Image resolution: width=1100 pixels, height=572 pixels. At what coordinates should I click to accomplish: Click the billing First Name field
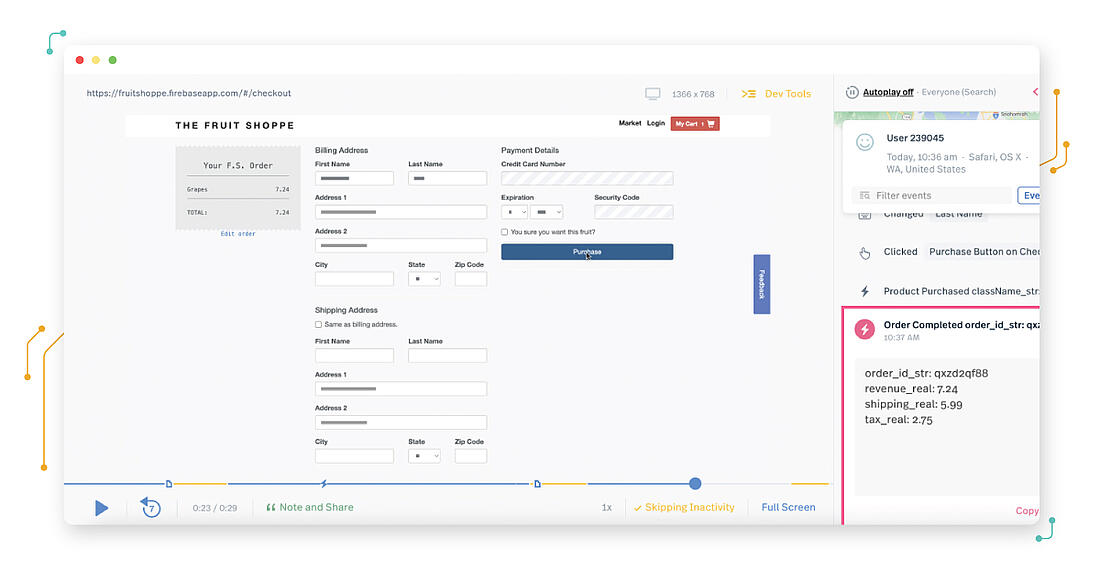point(354,178)
